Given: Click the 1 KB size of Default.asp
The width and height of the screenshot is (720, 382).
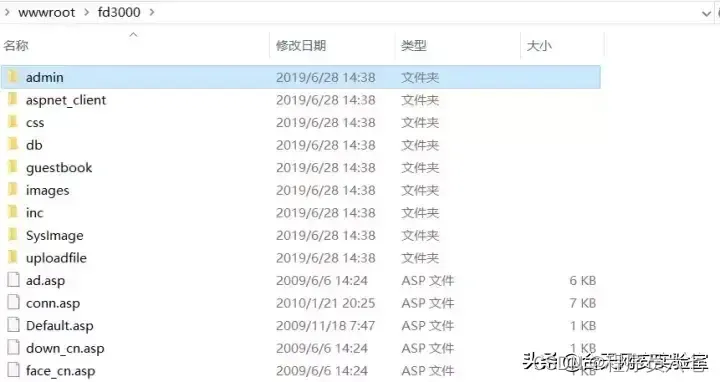Looking at the screenshot, I should (583, 326).
